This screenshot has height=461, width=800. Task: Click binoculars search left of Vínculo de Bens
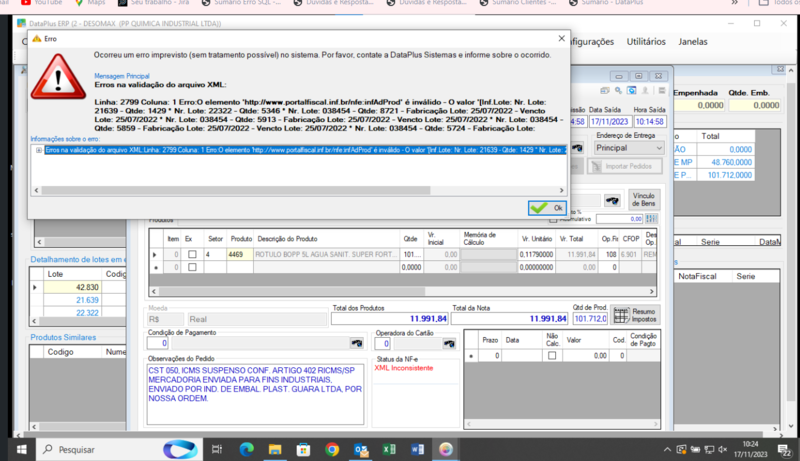[612, 200]
